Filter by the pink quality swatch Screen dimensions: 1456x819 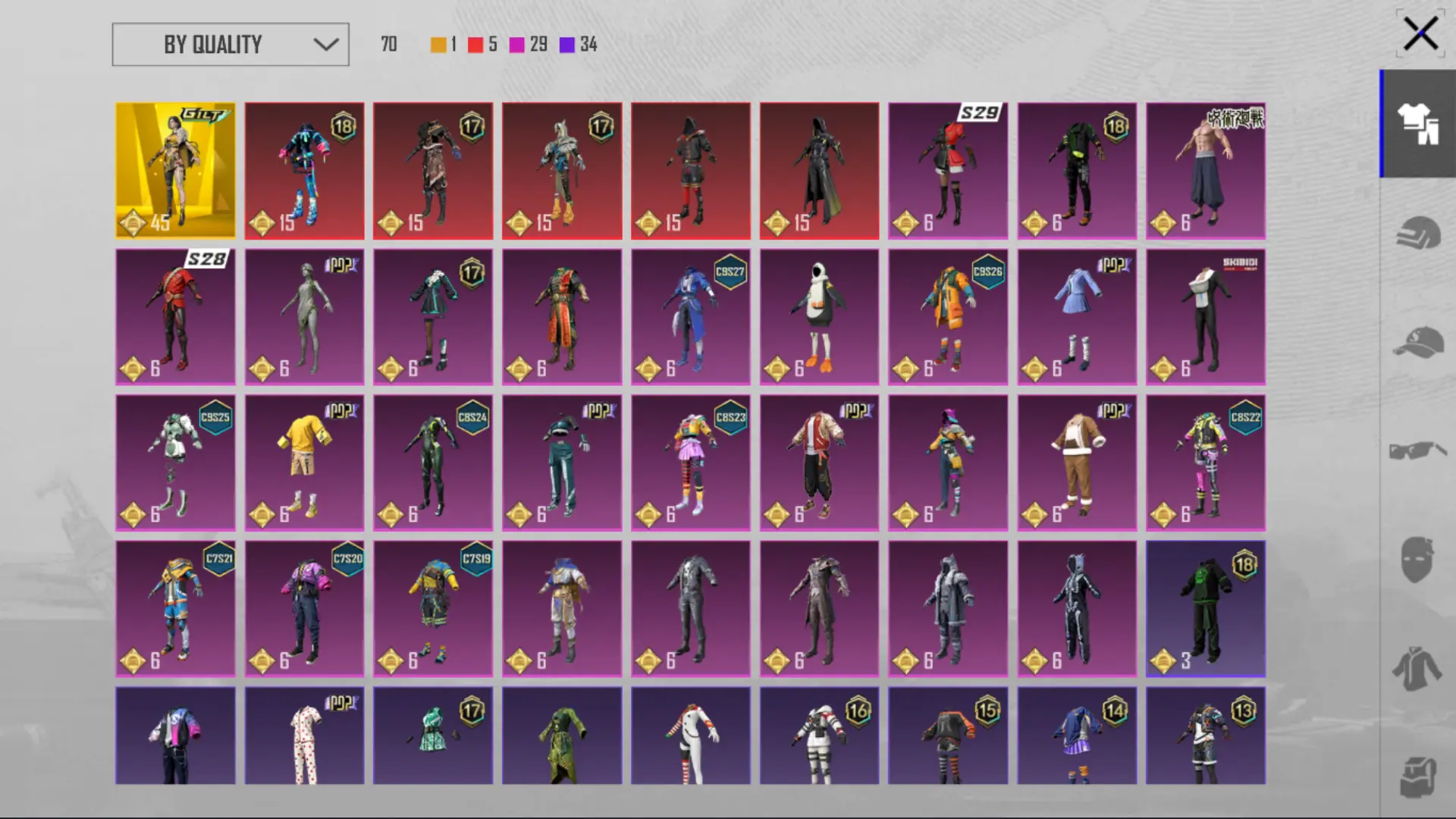point(516,45)
